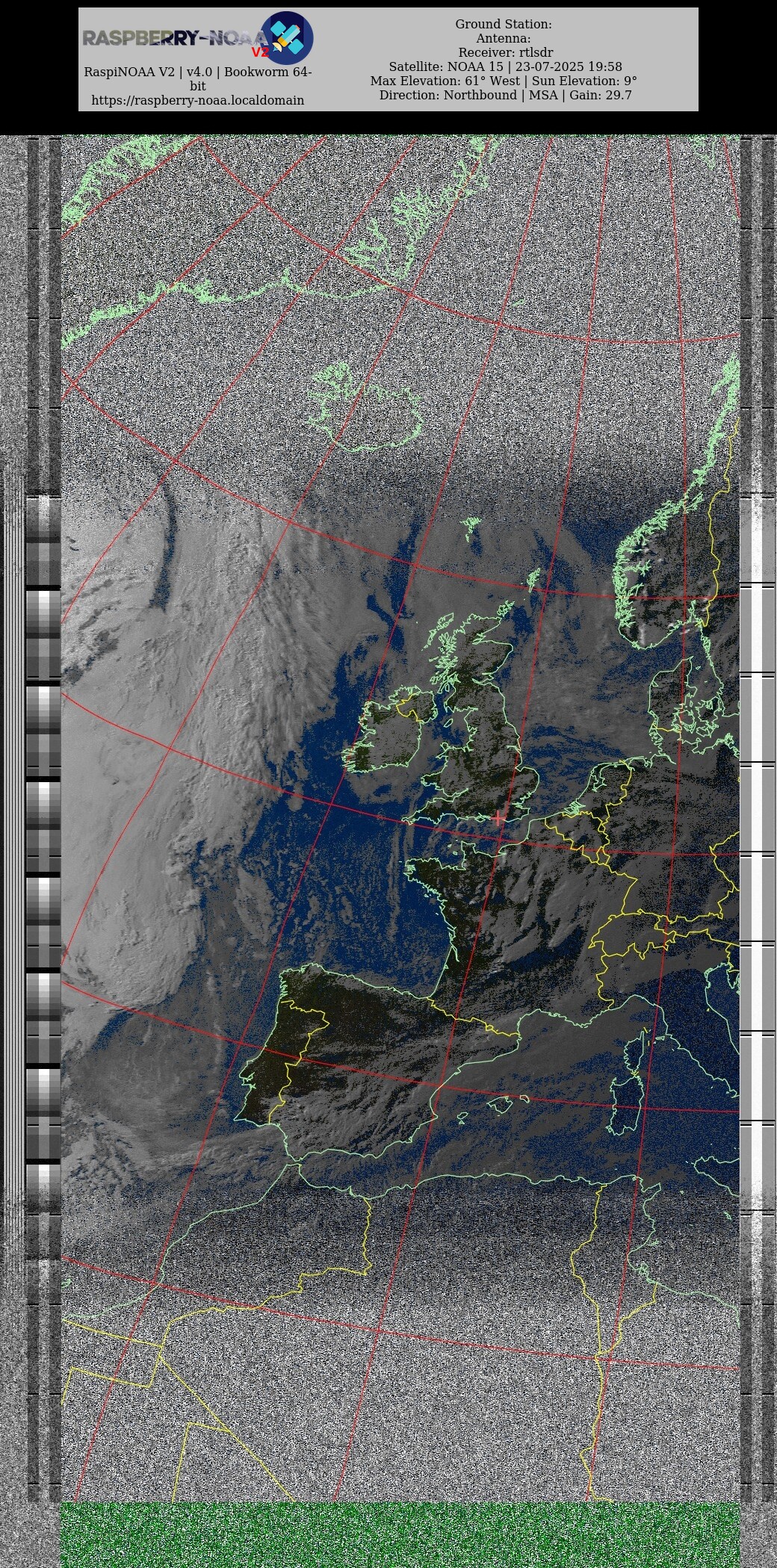Click the red ground station cross marker
This screenshot has width=777, height=1568.
pyautogui.click(x=498, y=819)
